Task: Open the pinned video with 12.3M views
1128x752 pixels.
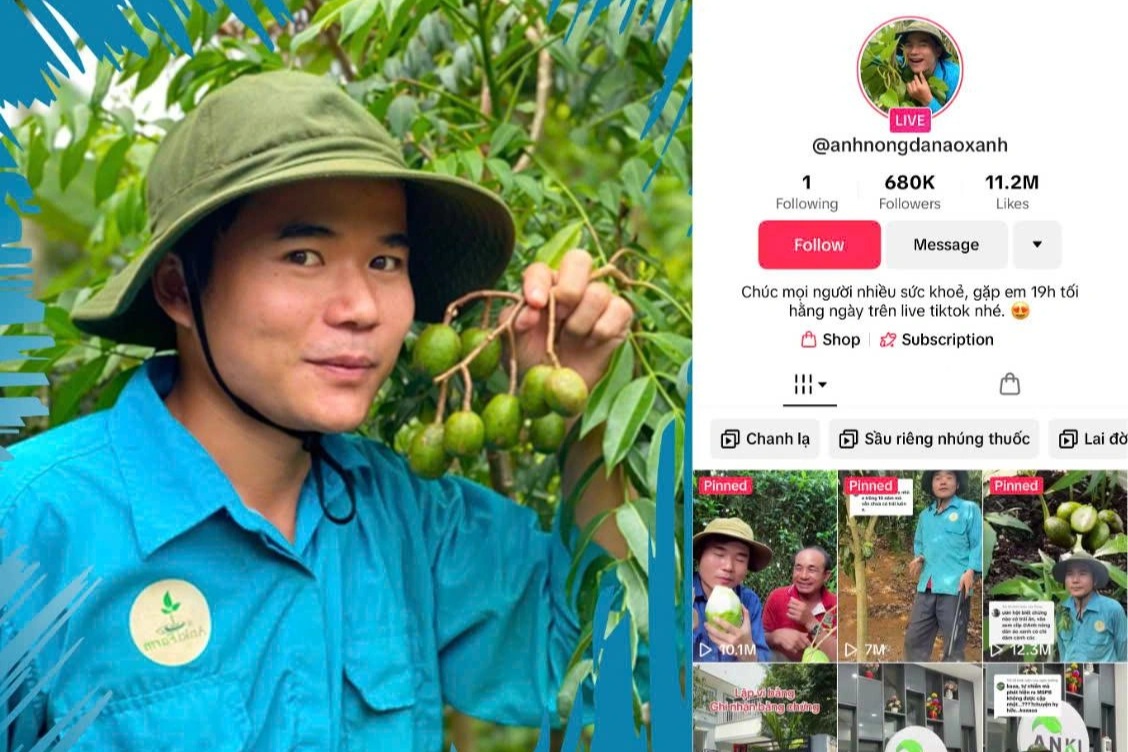Action: tap(1055, 566)
